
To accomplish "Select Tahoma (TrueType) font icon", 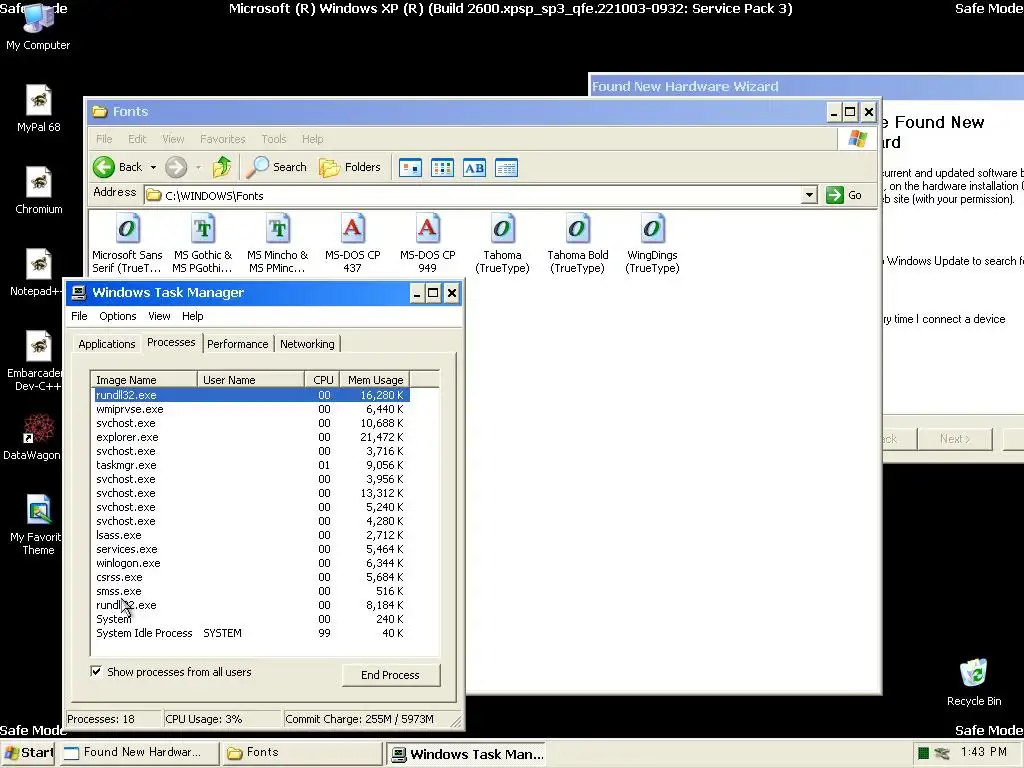I will click(502, 243).
